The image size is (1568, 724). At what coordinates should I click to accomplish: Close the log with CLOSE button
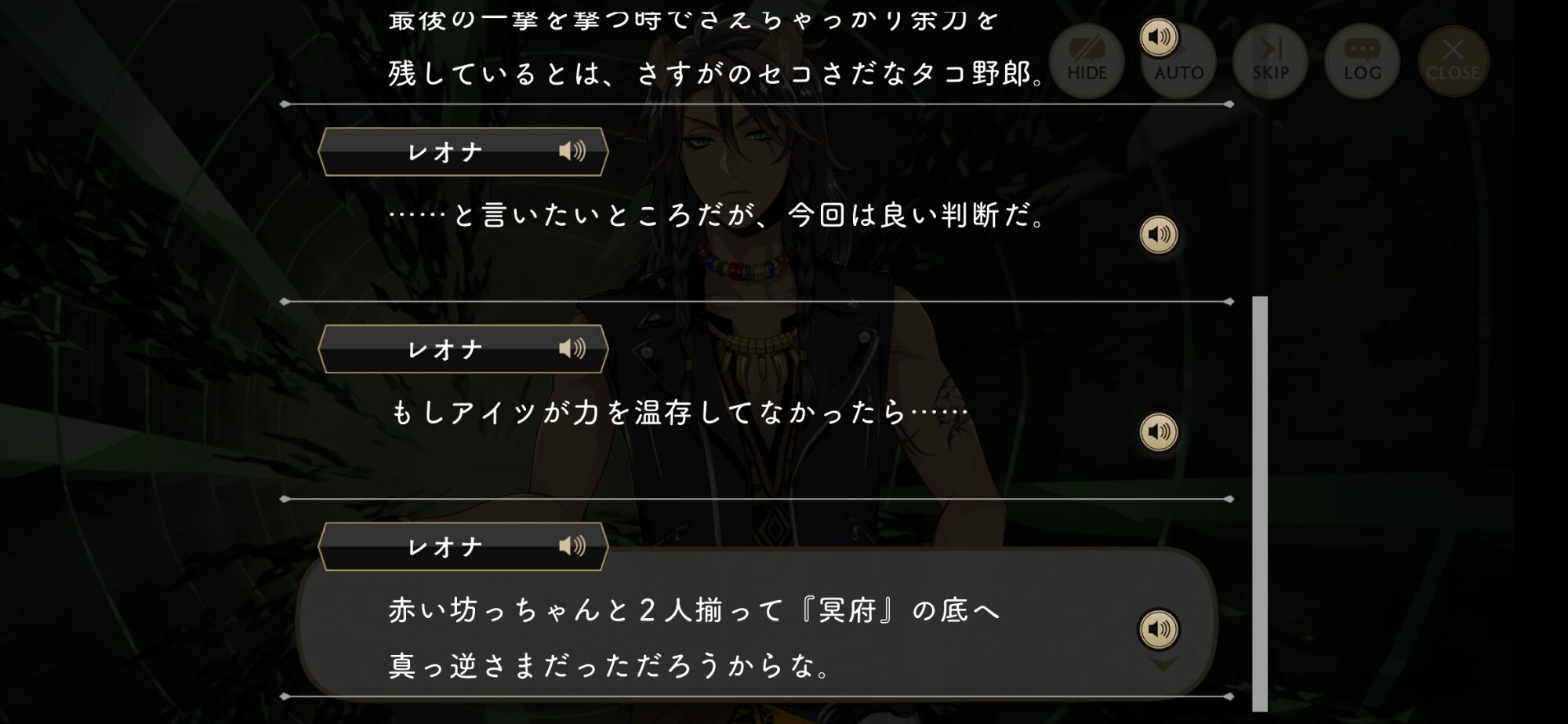1454,61
